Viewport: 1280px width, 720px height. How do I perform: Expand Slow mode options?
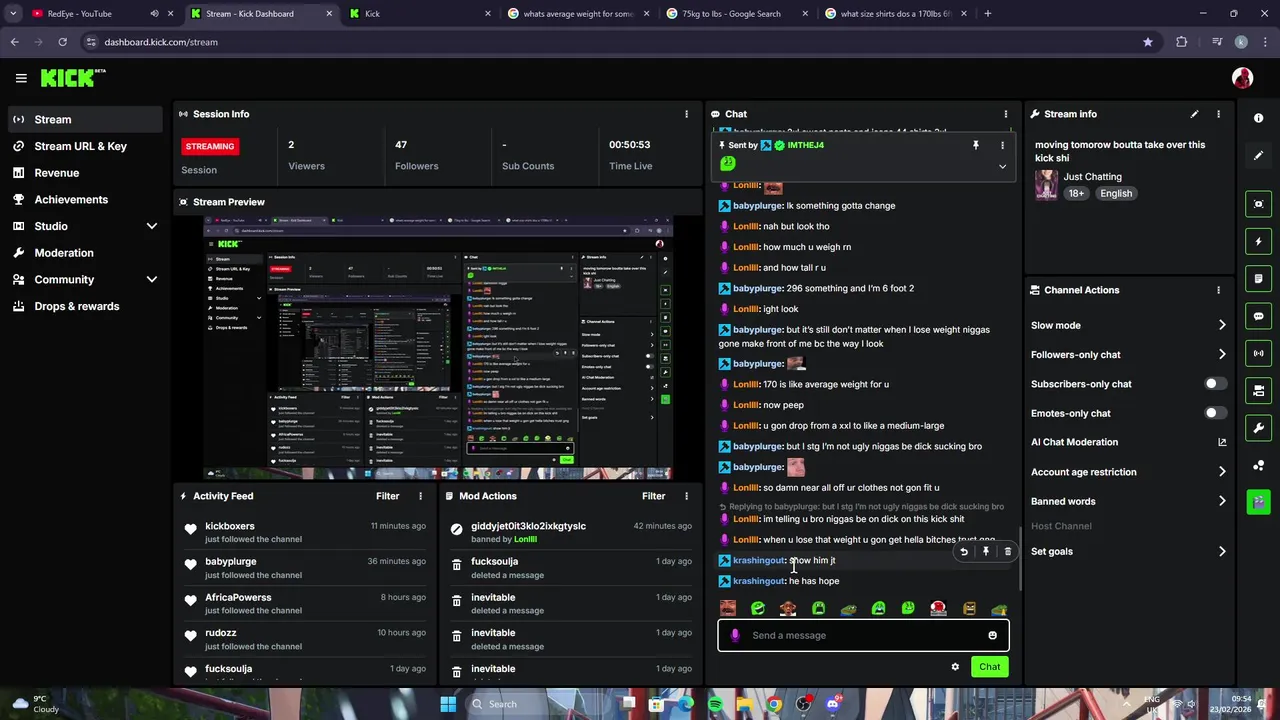coord(1221,325)
